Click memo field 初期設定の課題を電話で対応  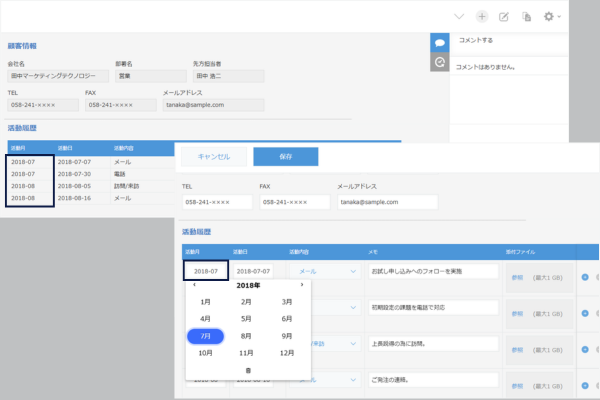coord(433,307)
